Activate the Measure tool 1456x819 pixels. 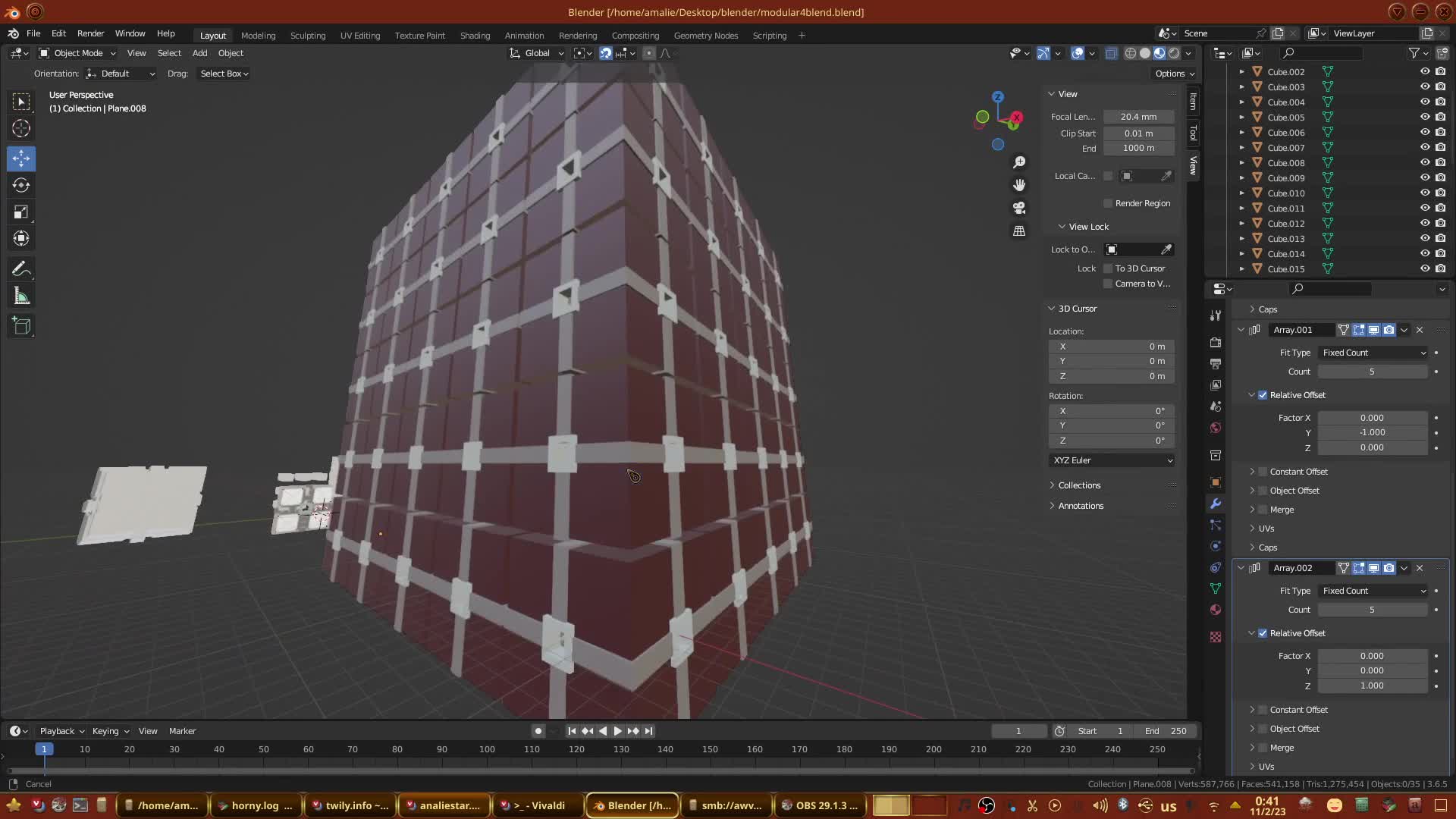21,297
